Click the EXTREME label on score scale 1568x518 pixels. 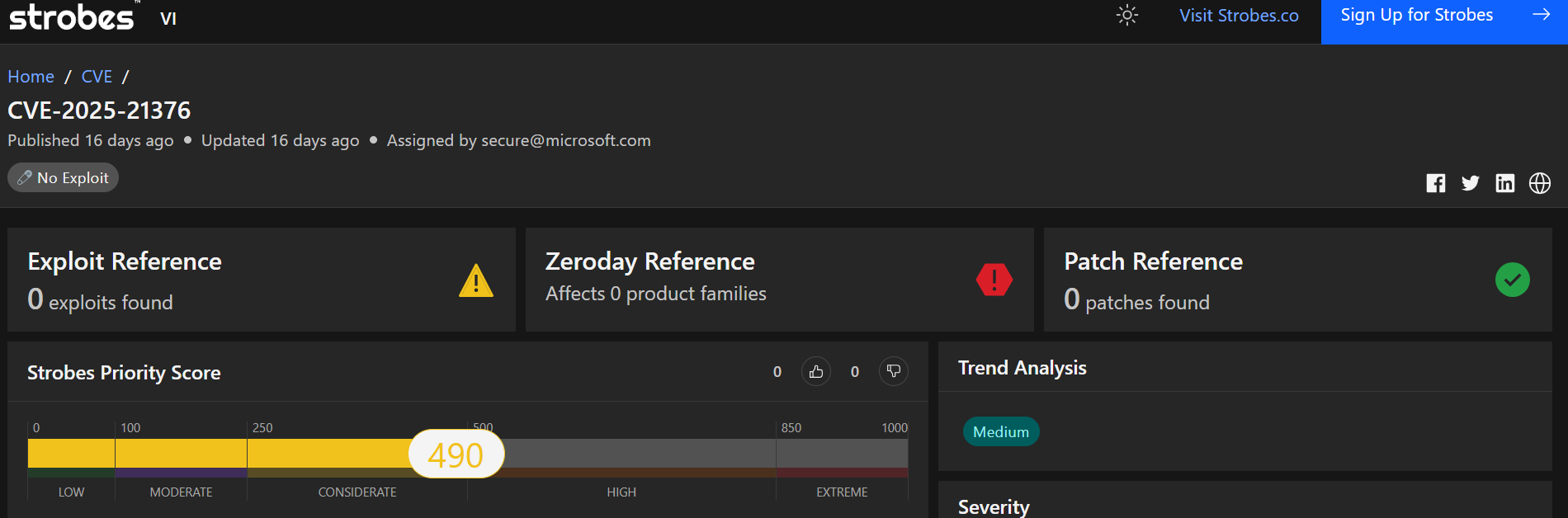pyautogui.click(x=842, y=492)
